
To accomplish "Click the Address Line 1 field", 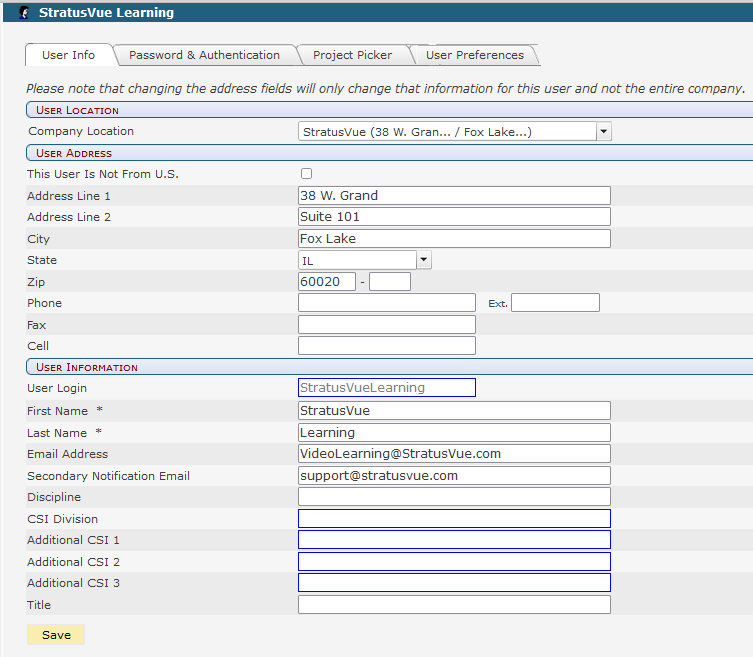I will pyautogui.click(x=454, y=195).
